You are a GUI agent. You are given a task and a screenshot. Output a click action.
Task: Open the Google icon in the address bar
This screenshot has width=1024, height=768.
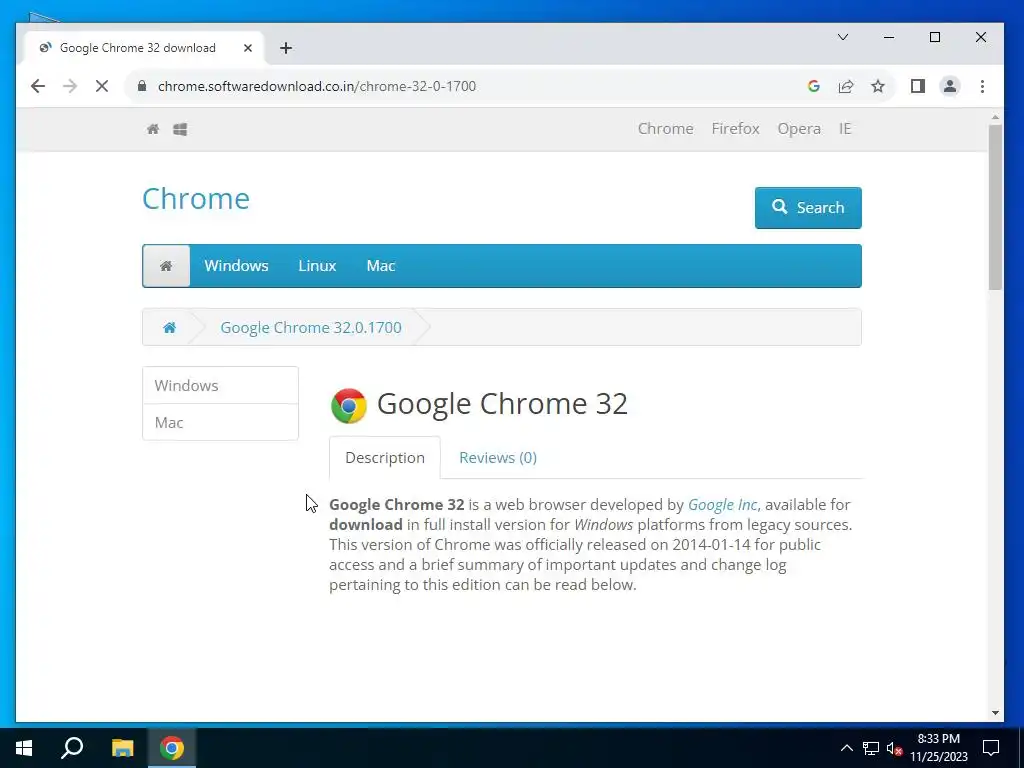point(814,86)
